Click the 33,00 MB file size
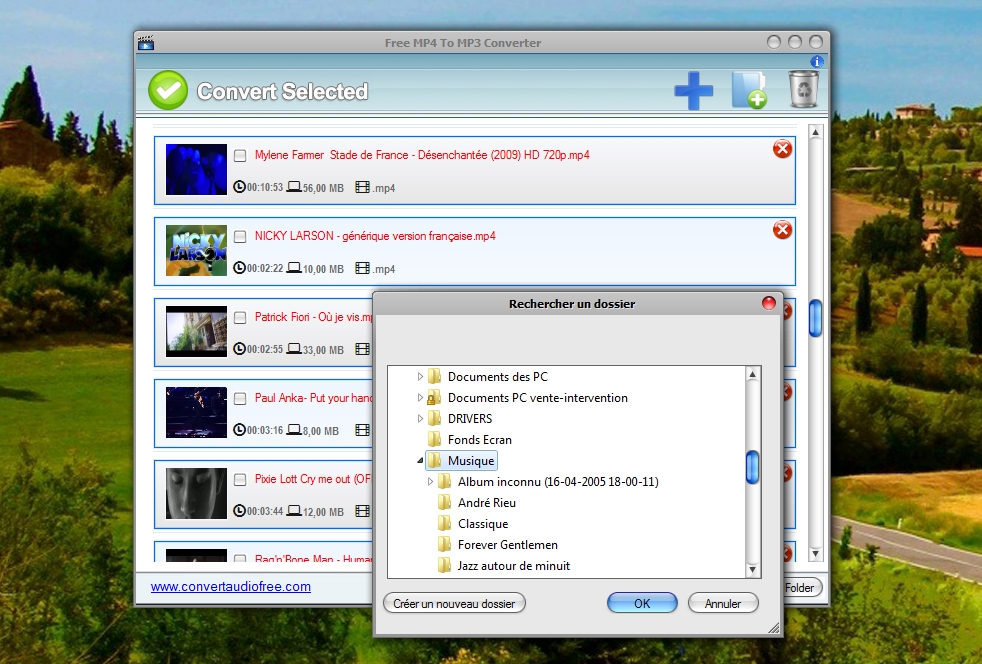 pyautogui.click(x=323, y=350)
